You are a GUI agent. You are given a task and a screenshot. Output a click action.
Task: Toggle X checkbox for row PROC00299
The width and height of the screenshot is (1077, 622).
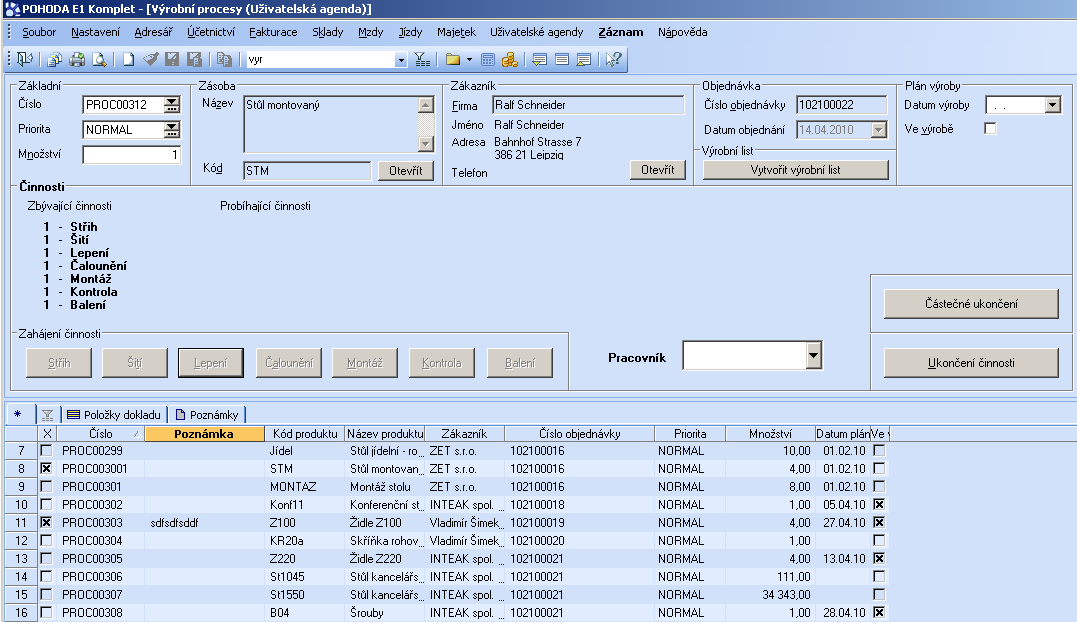coord(46,450)
